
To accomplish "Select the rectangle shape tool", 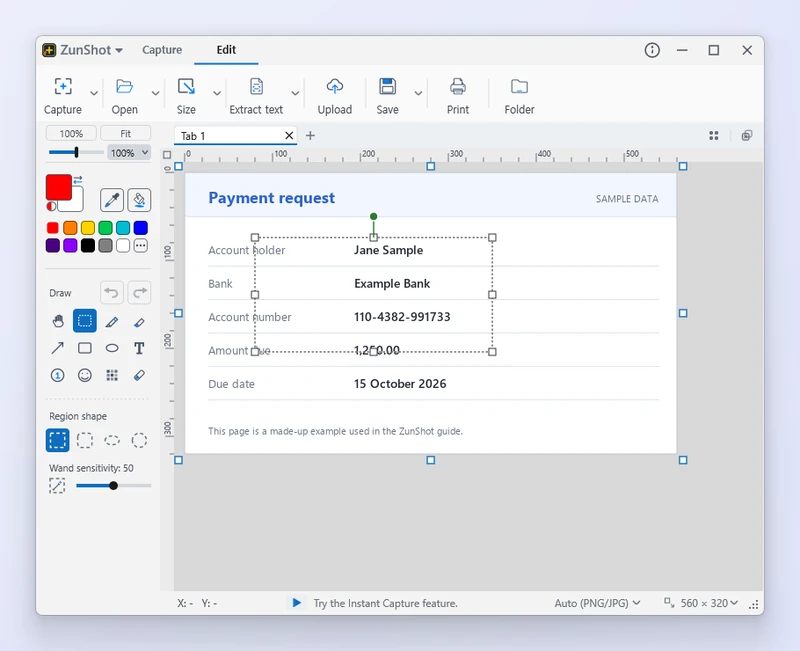I will click(85, 348).
